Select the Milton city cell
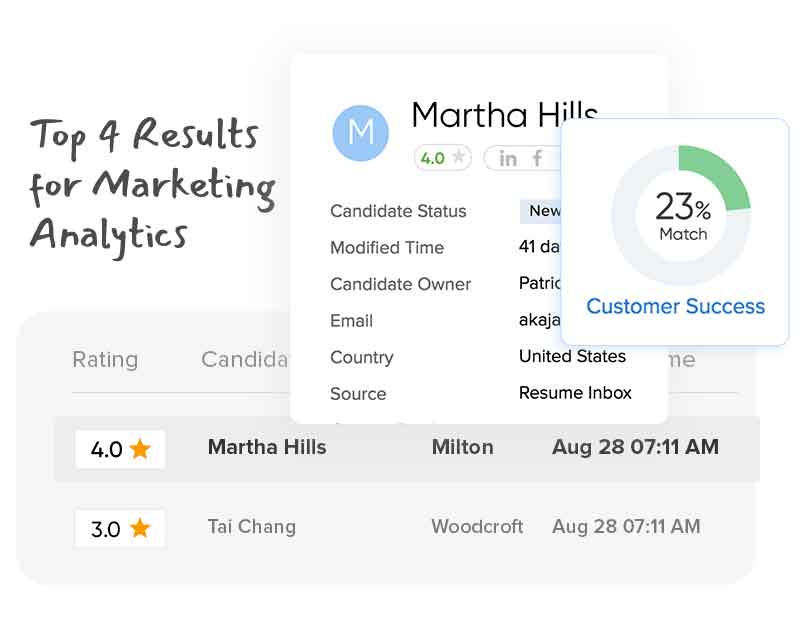The height and width of the screenshot is (620, 800). 462,448
